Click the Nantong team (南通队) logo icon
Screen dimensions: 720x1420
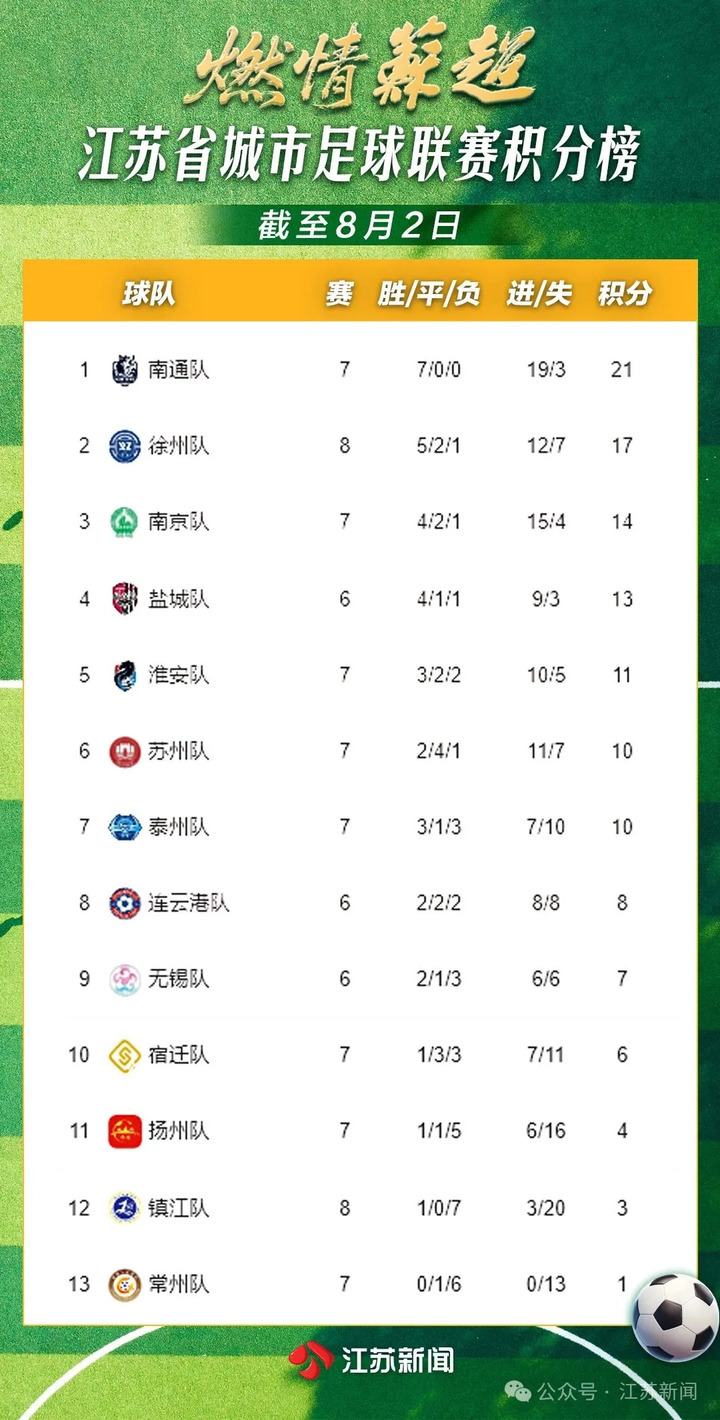[x=125, y=370]
